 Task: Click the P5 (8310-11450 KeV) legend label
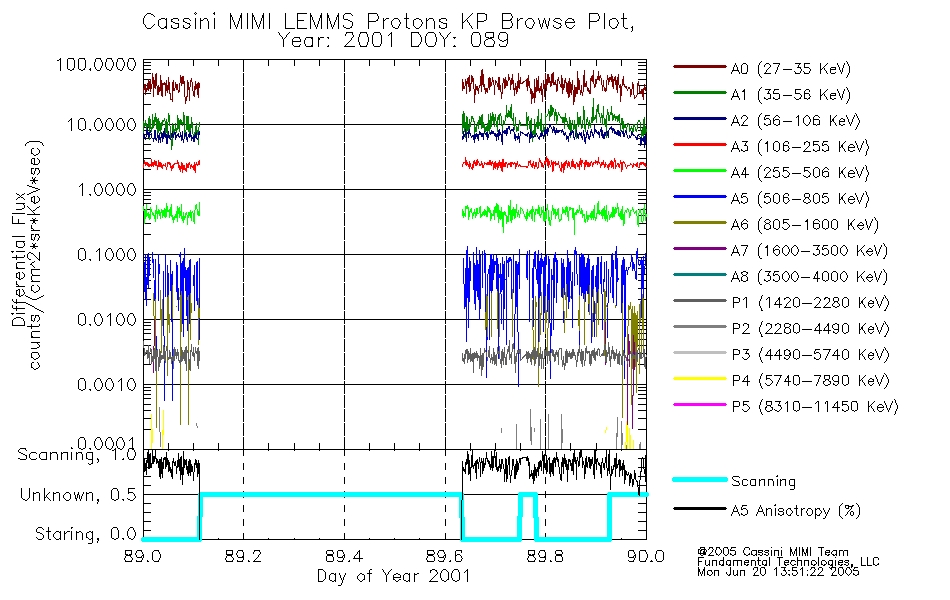tap(815, 407)
